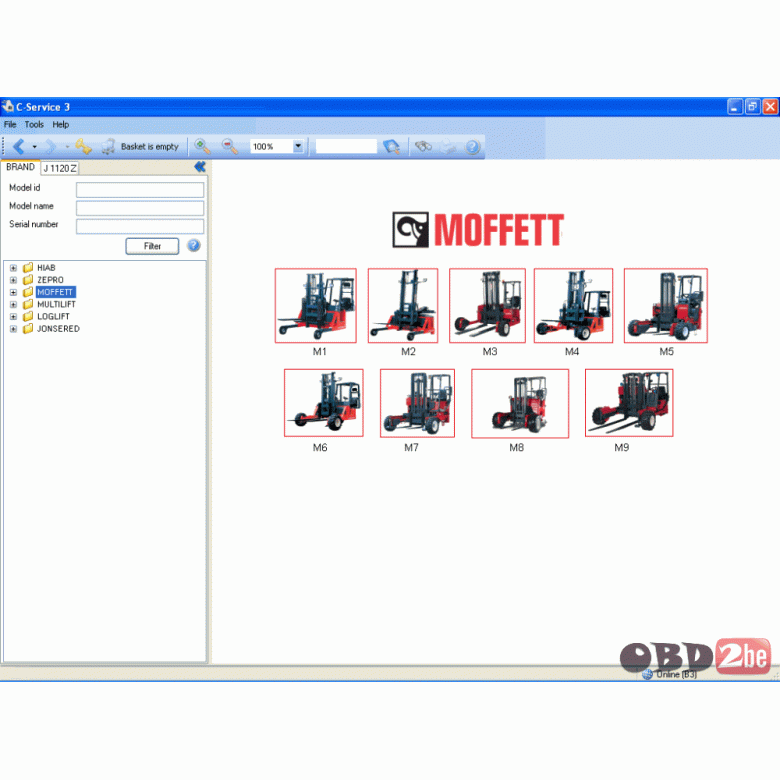Open the Back history dropdown arrow
Image resolution: width=780 pixels, height=780 pixels.
(x=34, y=147)
